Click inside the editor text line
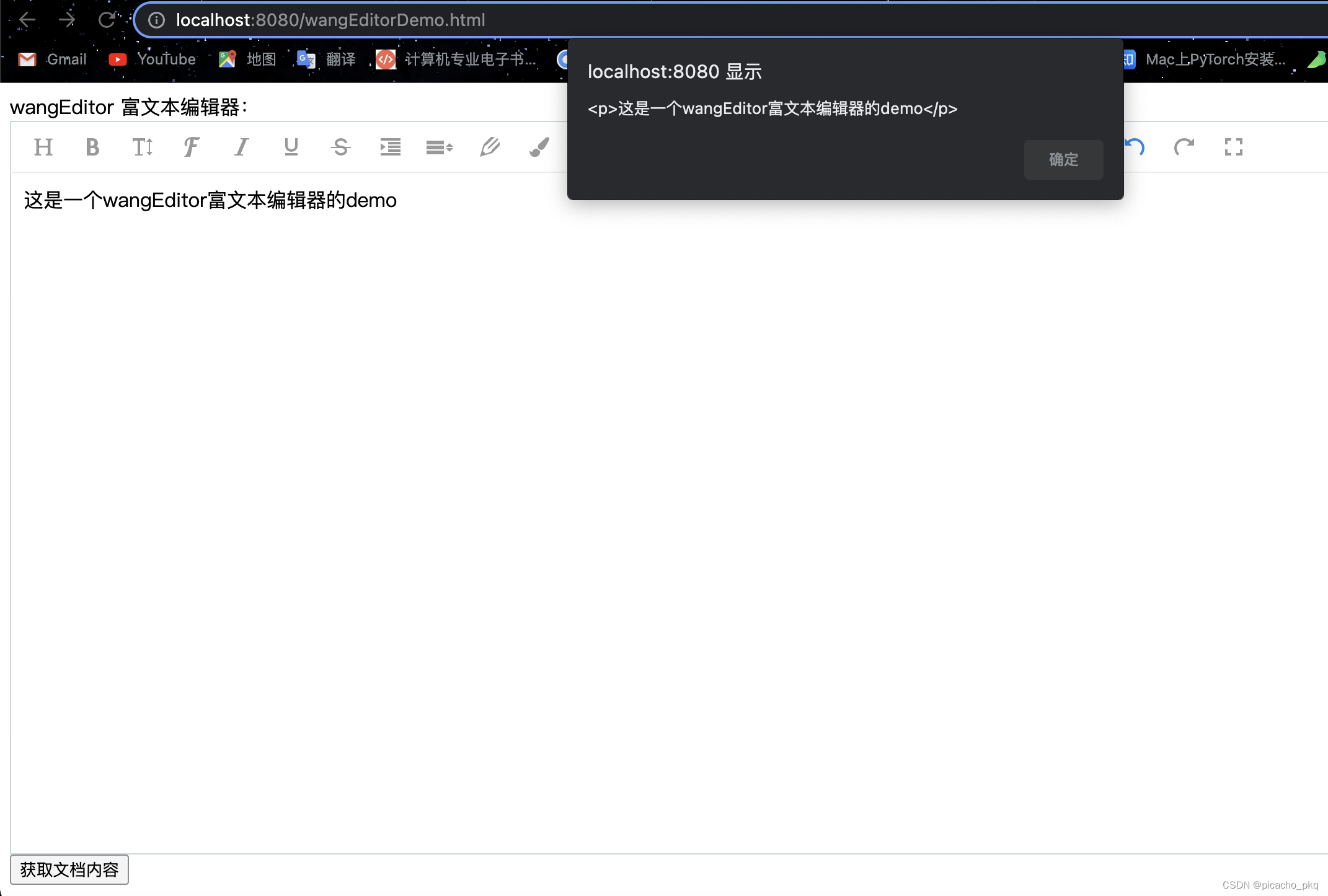Screen dimensions: 1328x896 coord(210,200)
